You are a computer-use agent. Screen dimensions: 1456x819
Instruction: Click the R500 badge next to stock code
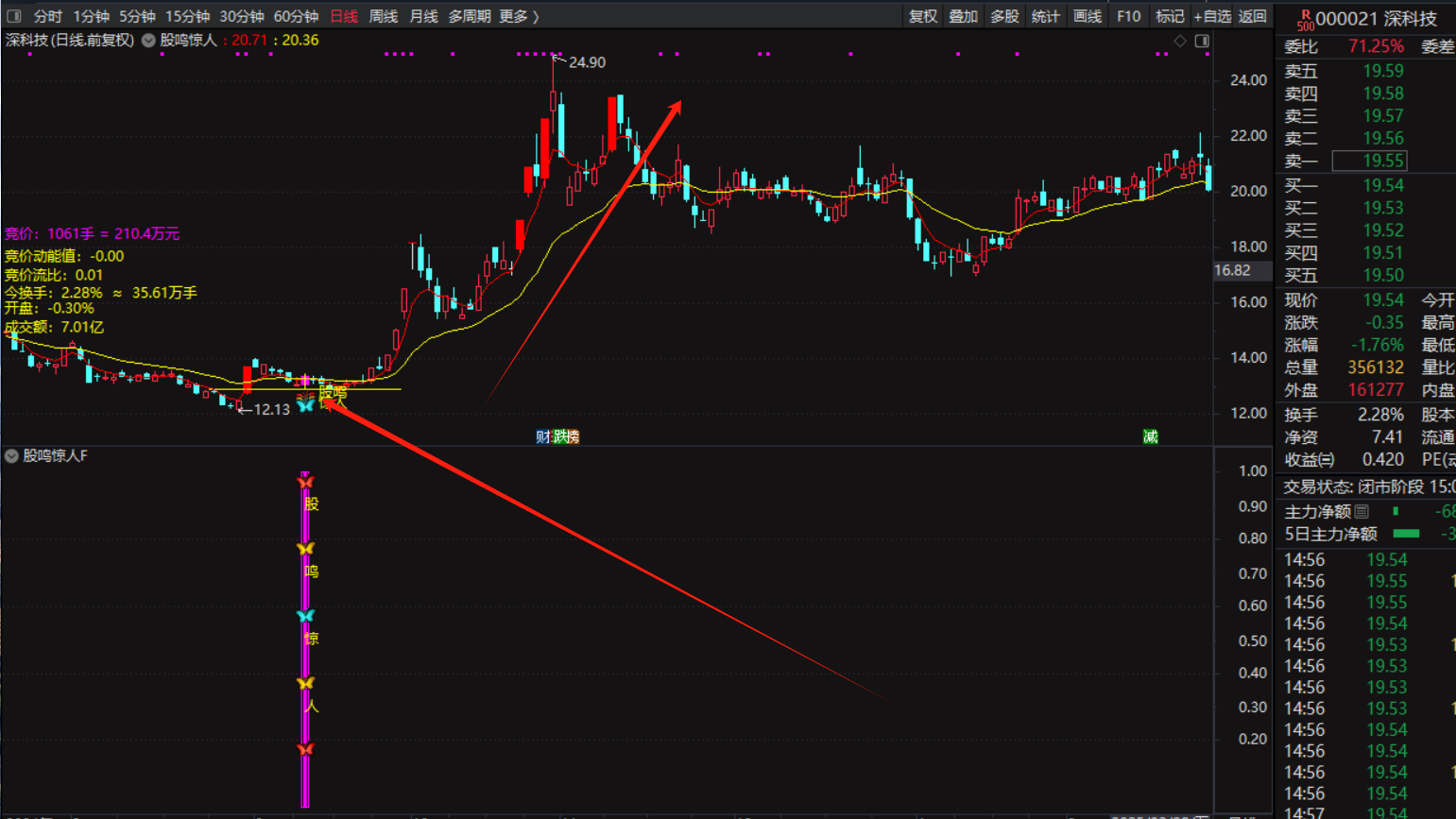(x=1305, y=20)
